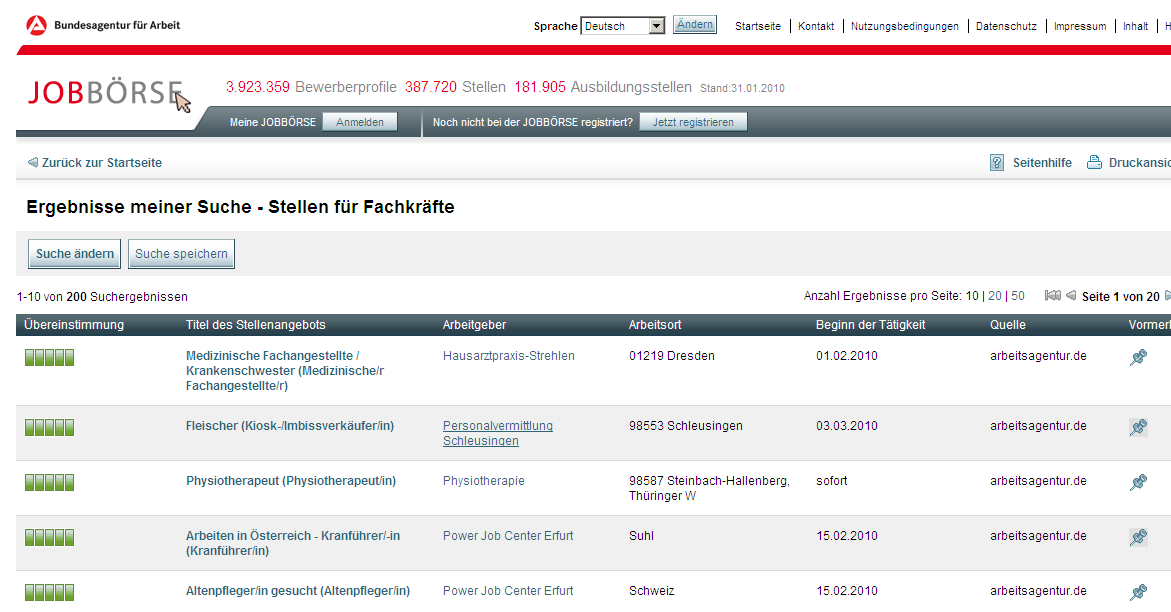
Task: Open the Seitenhilfe page help icon
Action: pyautogui.click(x=997, y=162)
